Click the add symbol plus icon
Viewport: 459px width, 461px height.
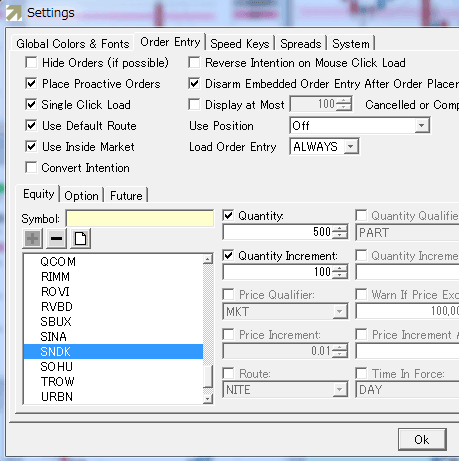[x=32, y=239]
